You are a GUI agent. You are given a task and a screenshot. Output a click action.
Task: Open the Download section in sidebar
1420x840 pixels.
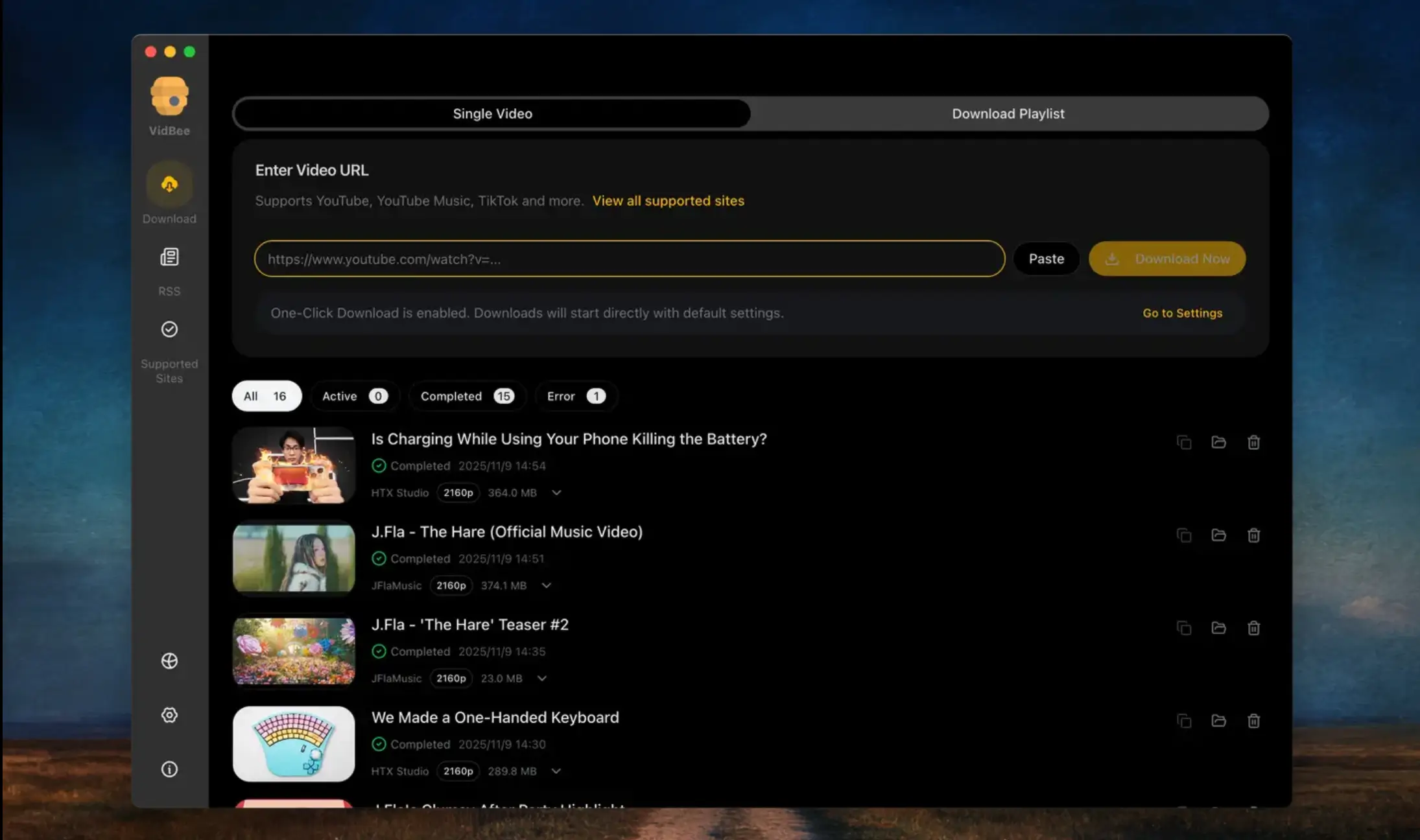tap(169, 185)
